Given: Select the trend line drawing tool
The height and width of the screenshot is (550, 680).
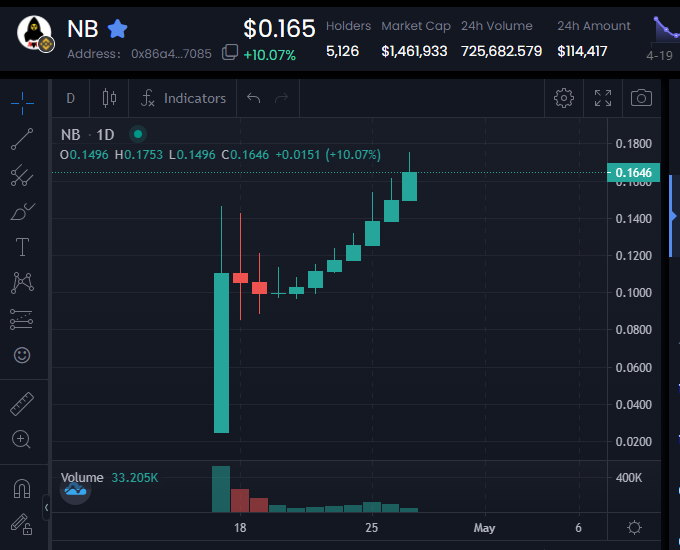Looking at the screenshot, I should pos(22,139).
